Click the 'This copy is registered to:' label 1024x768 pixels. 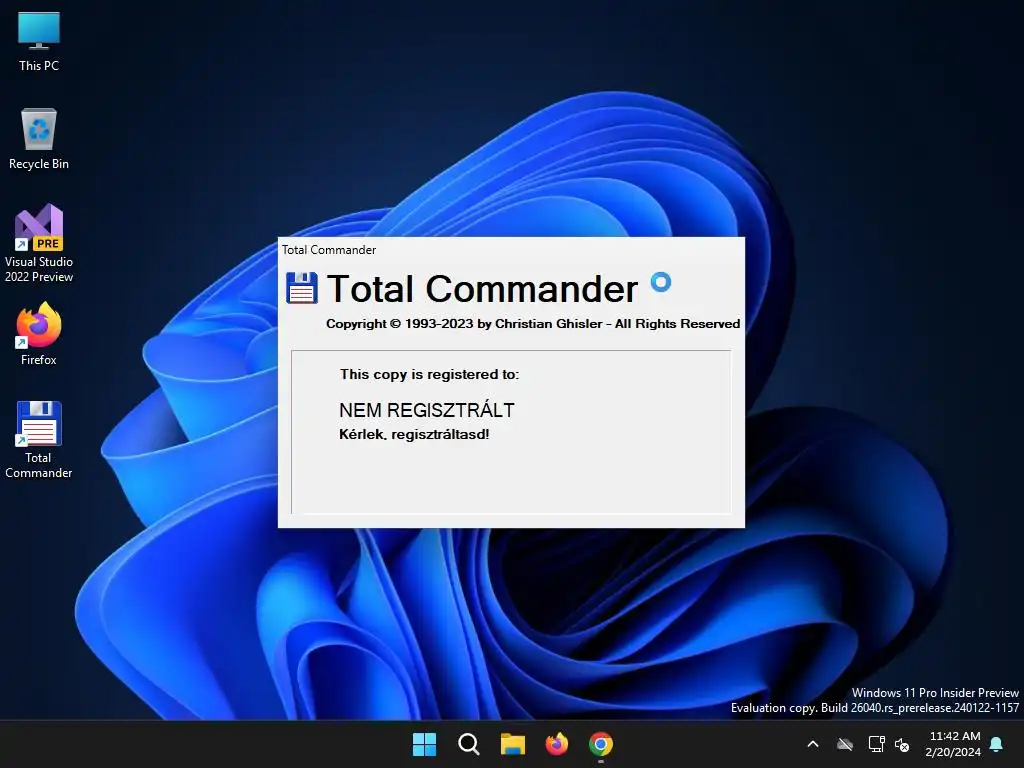point(429,374)
